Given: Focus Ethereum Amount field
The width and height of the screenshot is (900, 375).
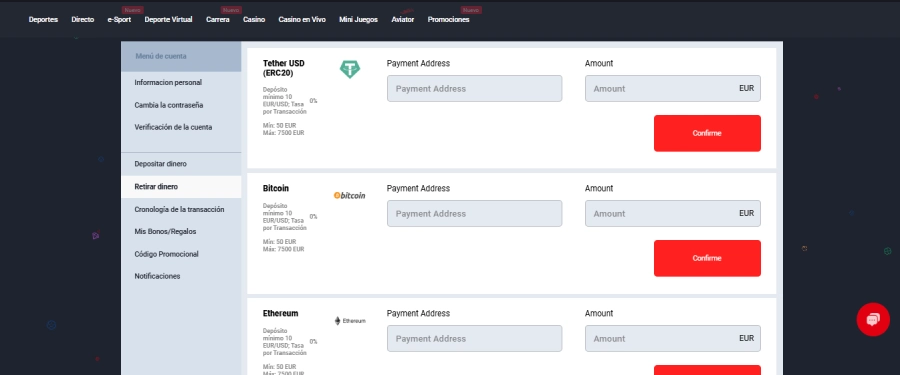Looking at the screenshot, I should (673, 339).
